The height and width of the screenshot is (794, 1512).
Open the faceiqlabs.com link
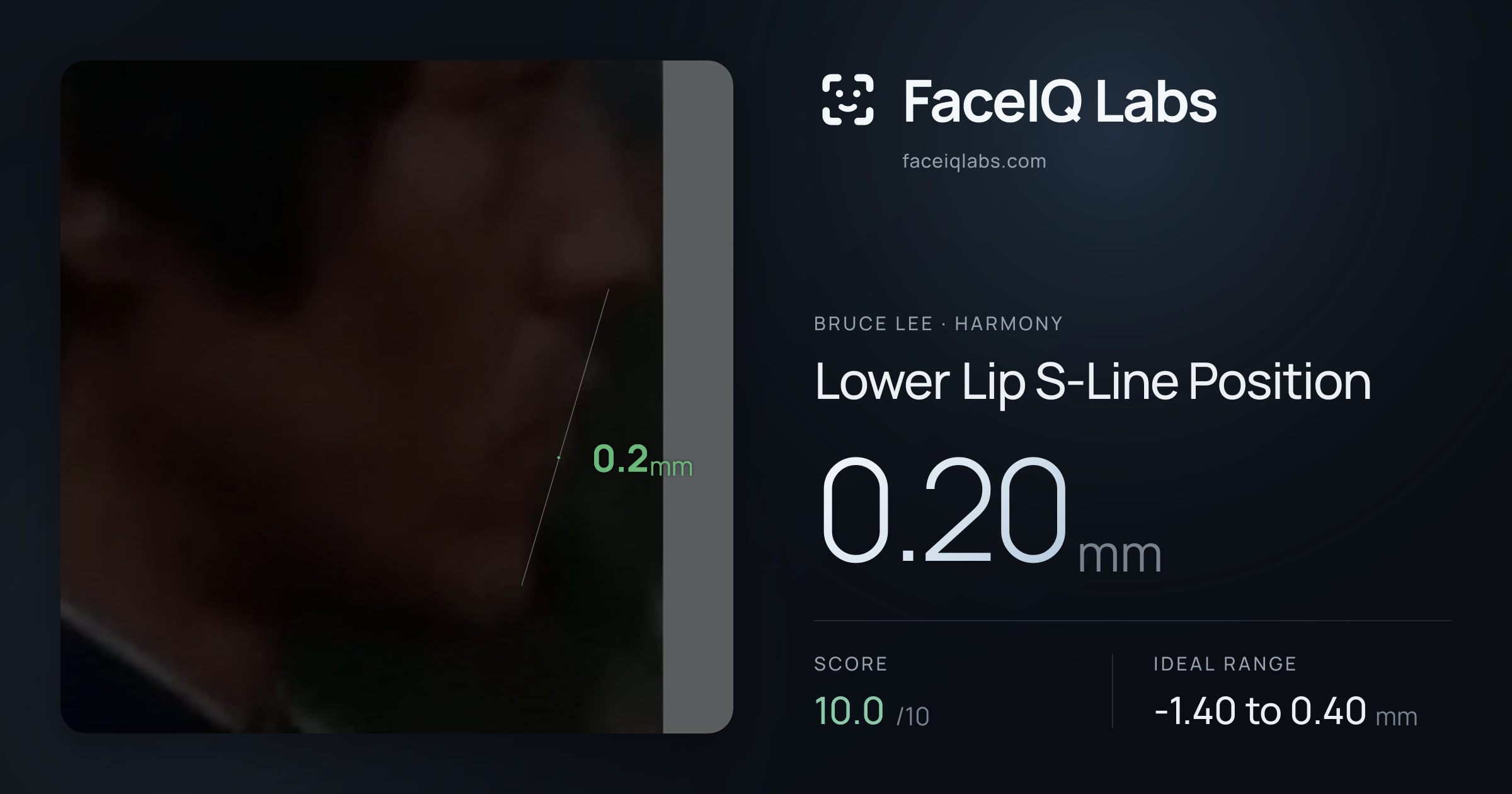(x=974, y=161)
